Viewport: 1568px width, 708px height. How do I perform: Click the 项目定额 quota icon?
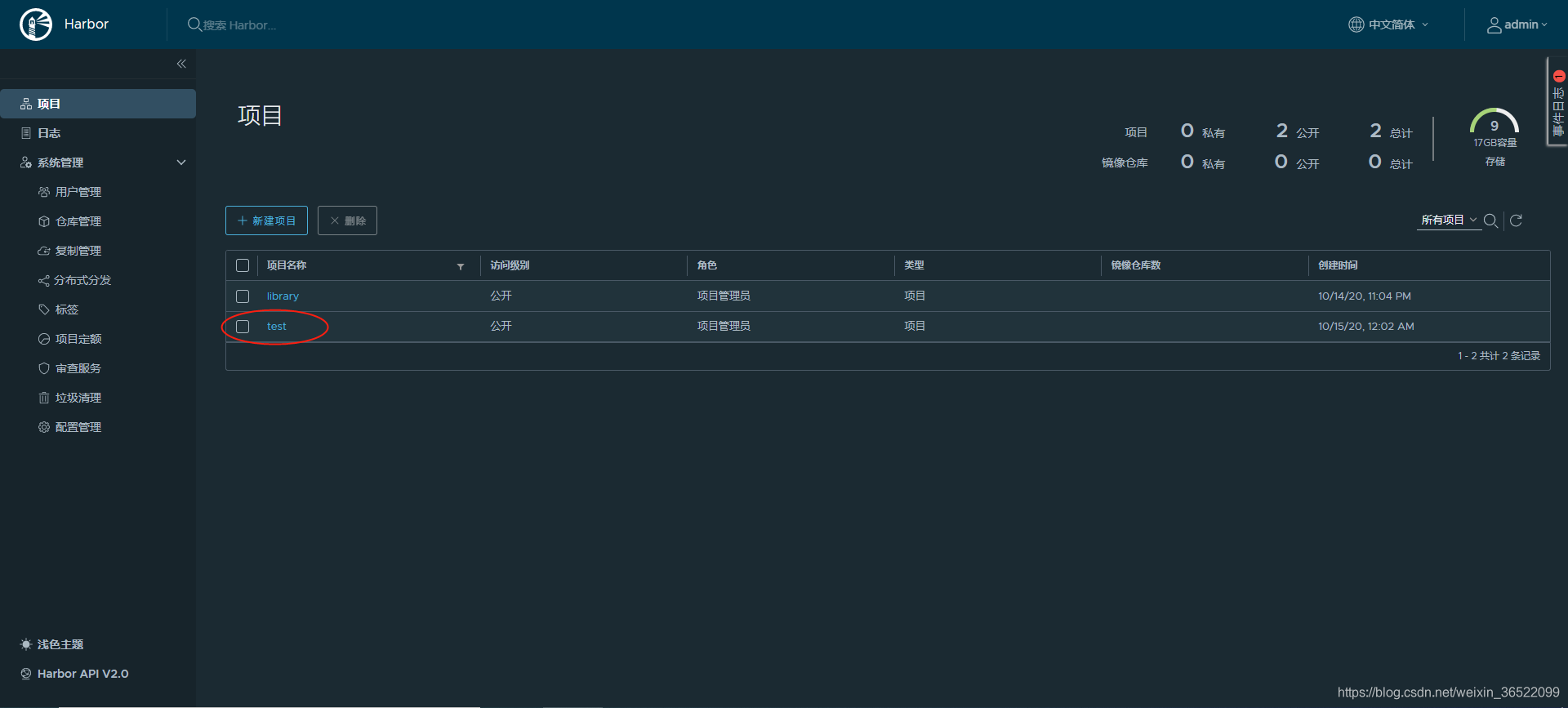(44, 339)
